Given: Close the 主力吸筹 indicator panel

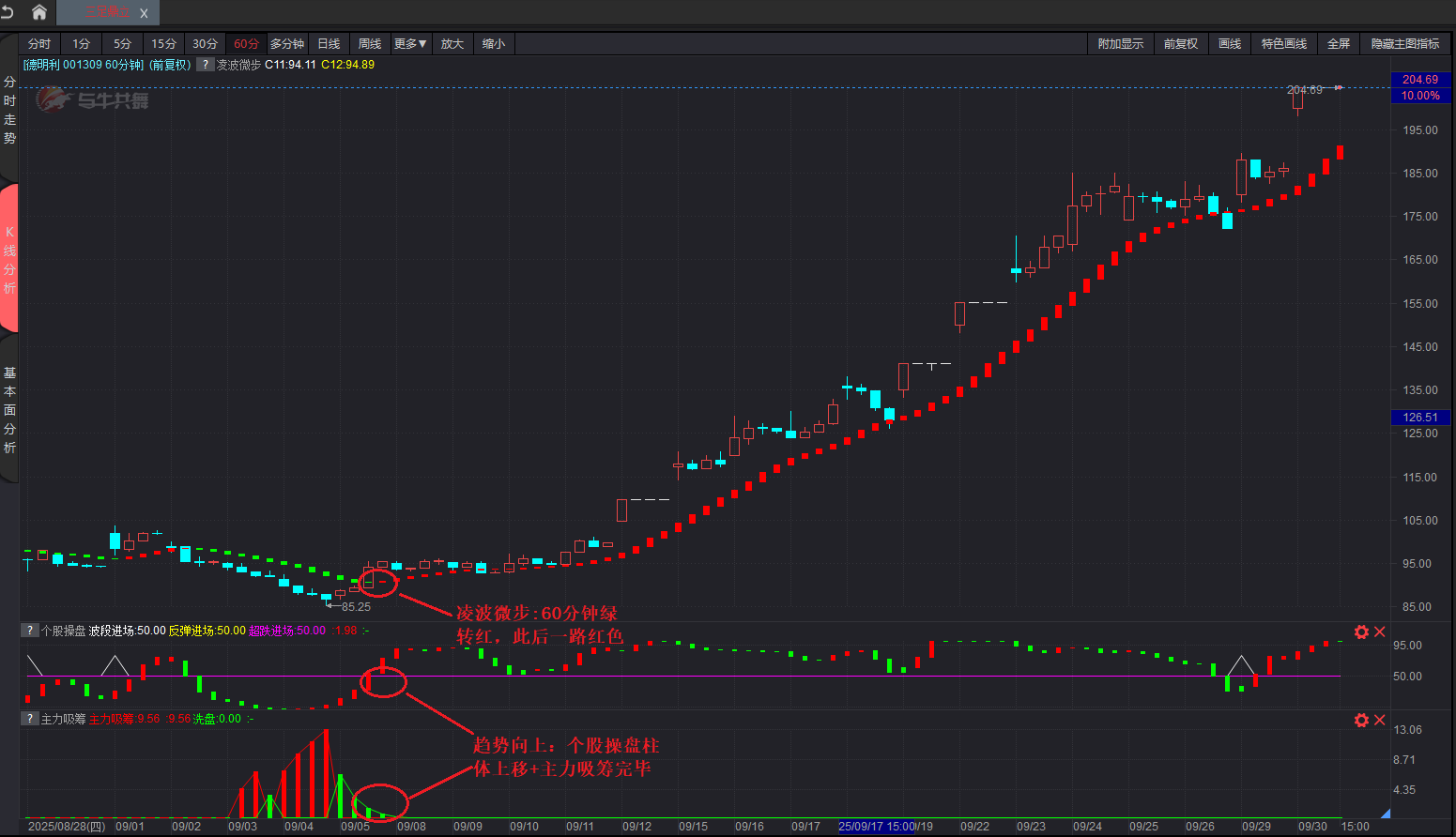Looking at the screenshot, I should 1380,720.
